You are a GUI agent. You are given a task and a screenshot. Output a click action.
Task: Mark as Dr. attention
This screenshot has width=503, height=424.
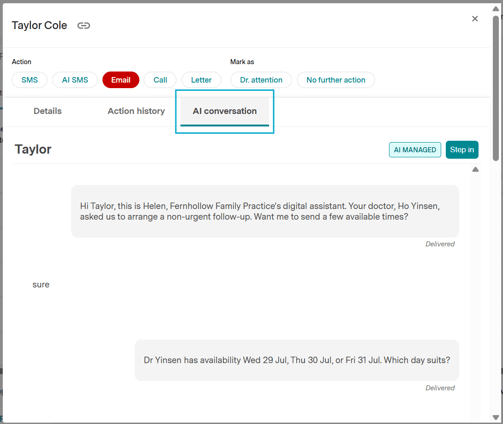coord(261,80)
